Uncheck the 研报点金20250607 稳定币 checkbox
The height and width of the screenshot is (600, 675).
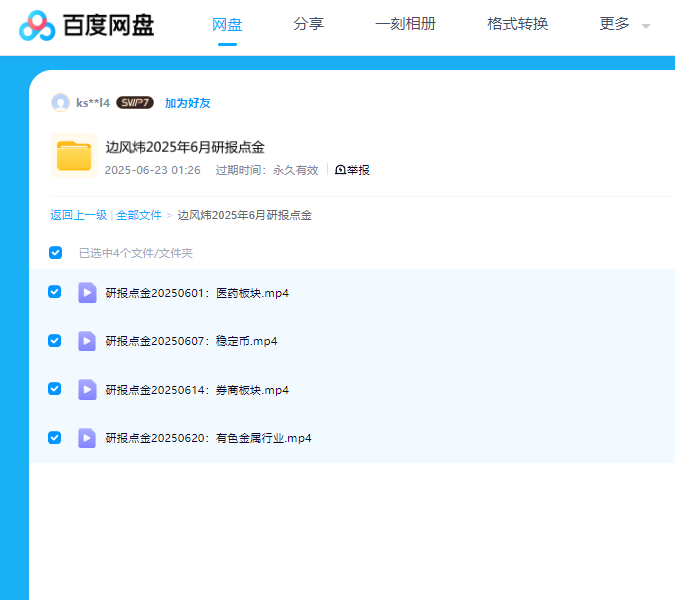click(55, 341)
